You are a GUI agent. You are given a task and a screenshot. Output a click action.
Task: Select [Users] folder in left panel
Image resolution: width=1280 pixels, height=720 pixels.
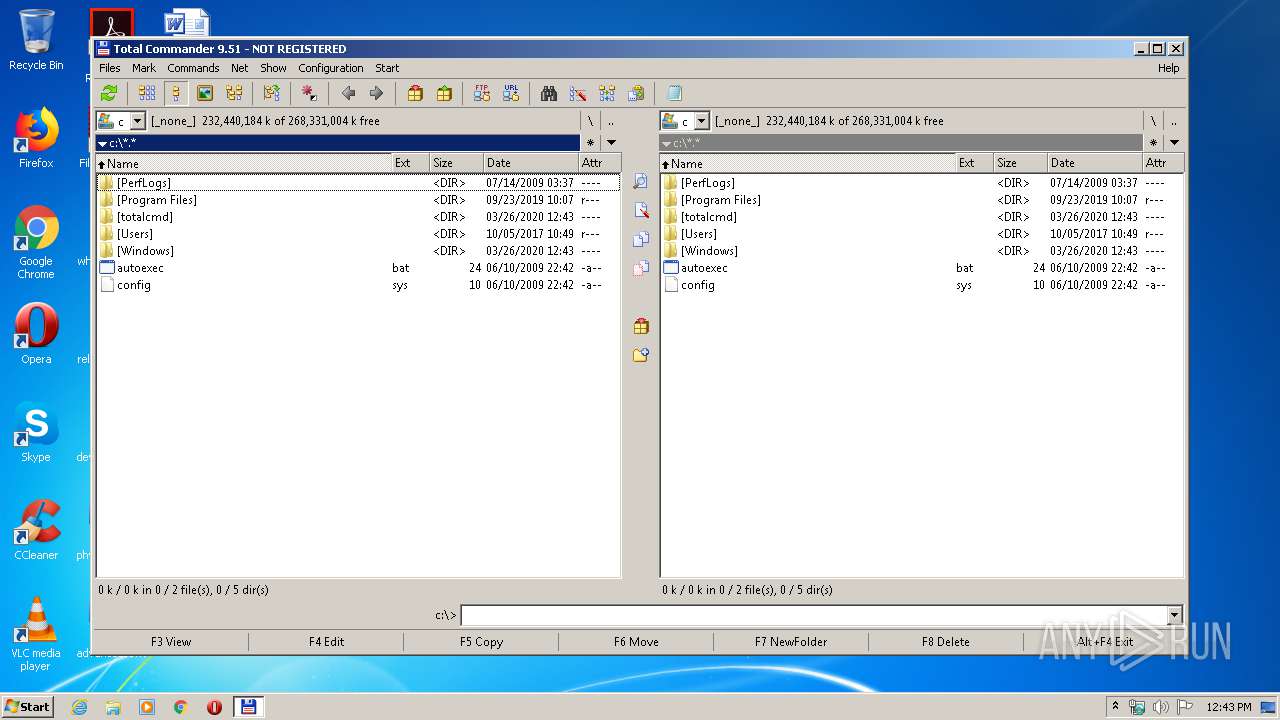point(357,234)
